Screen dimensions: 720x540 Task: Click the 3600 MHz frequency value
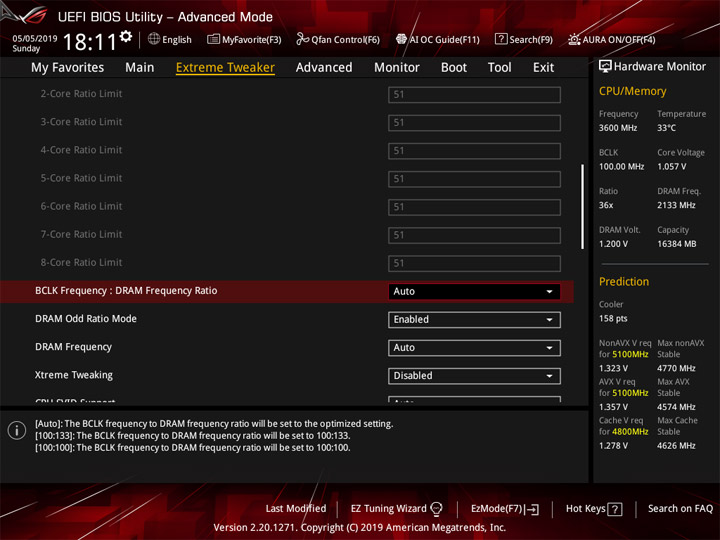pos(618,128)
